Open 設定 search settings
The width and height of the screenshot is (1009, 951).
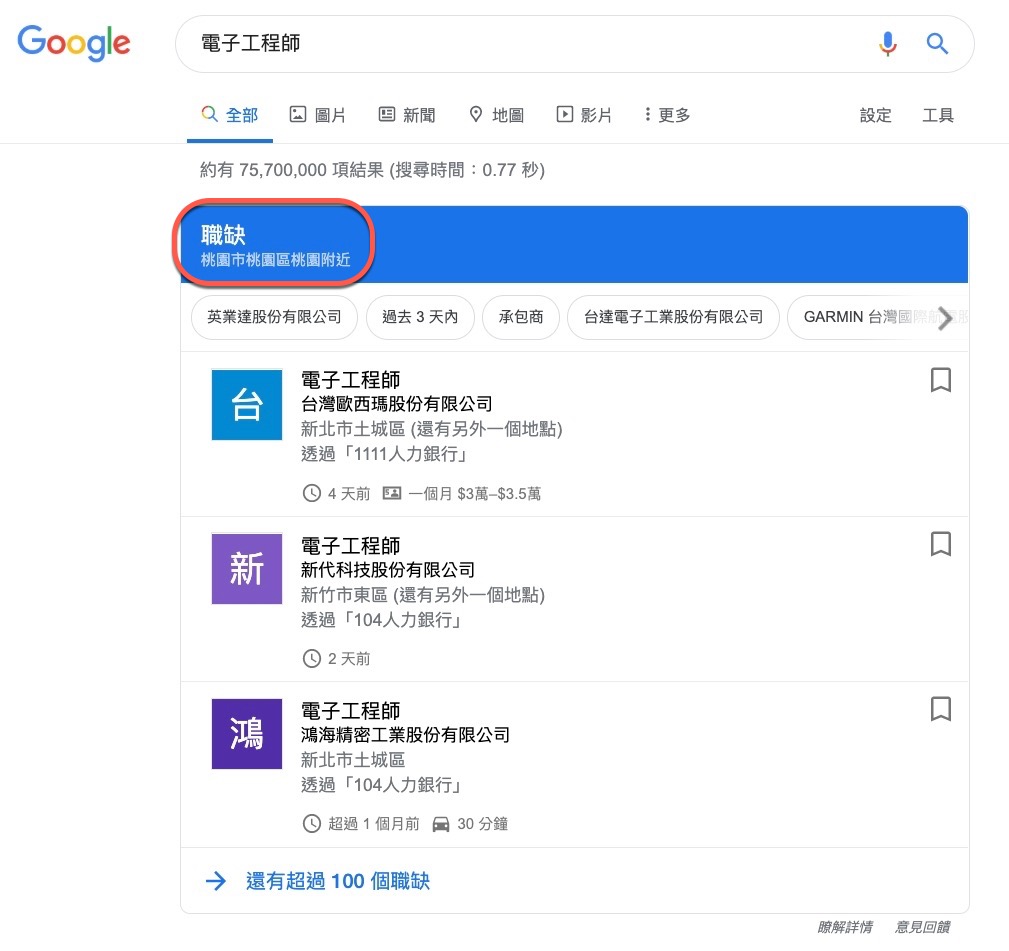[x=875, y=115]
